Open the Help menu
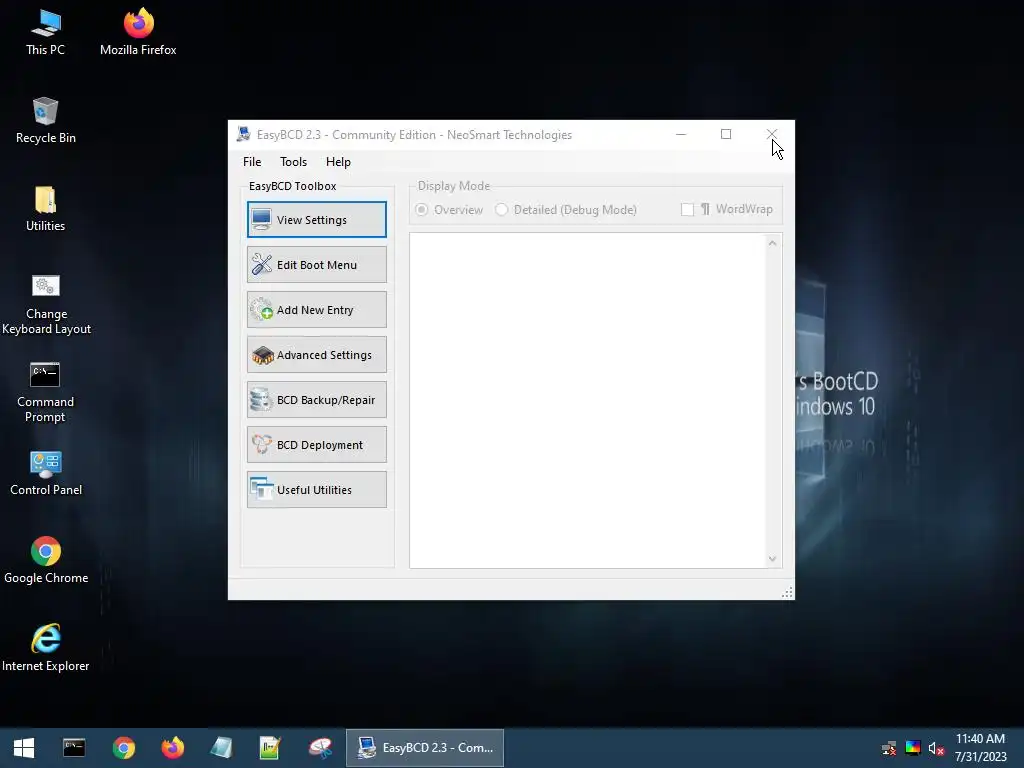This screenshot has width=1024, height=768. pos(338,162)
